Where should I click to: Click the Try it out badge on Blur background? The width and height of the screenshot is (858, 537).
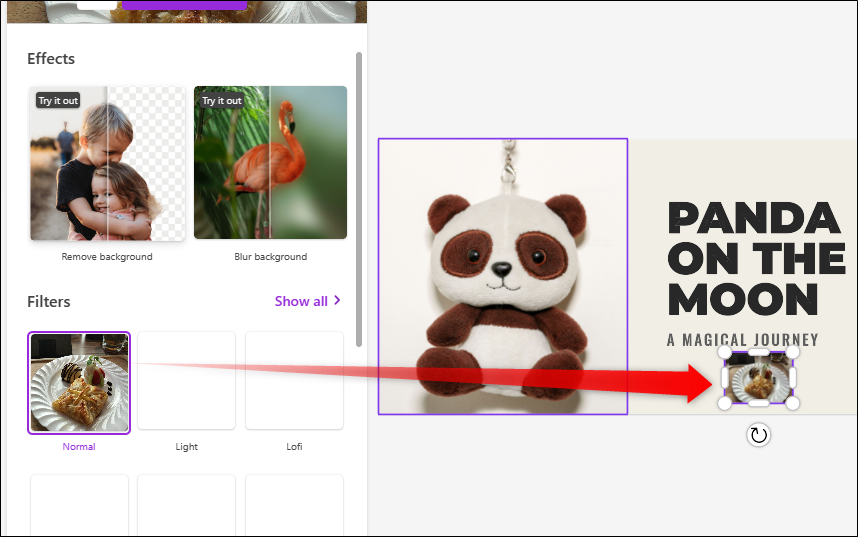point(222,100)
